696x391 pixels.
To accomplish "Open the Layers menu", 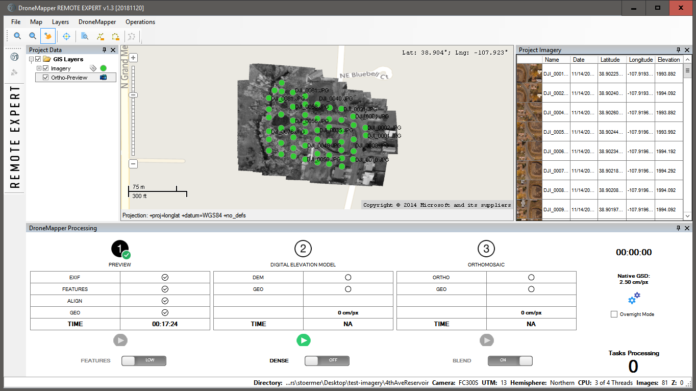I will point(60,22).
